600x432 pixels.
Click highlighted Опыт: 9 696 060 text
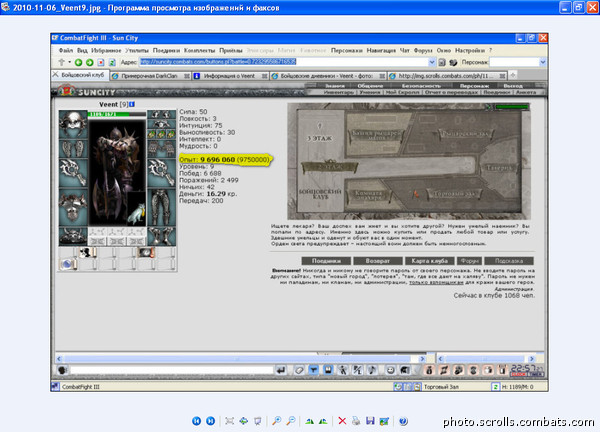click(224, 160)
